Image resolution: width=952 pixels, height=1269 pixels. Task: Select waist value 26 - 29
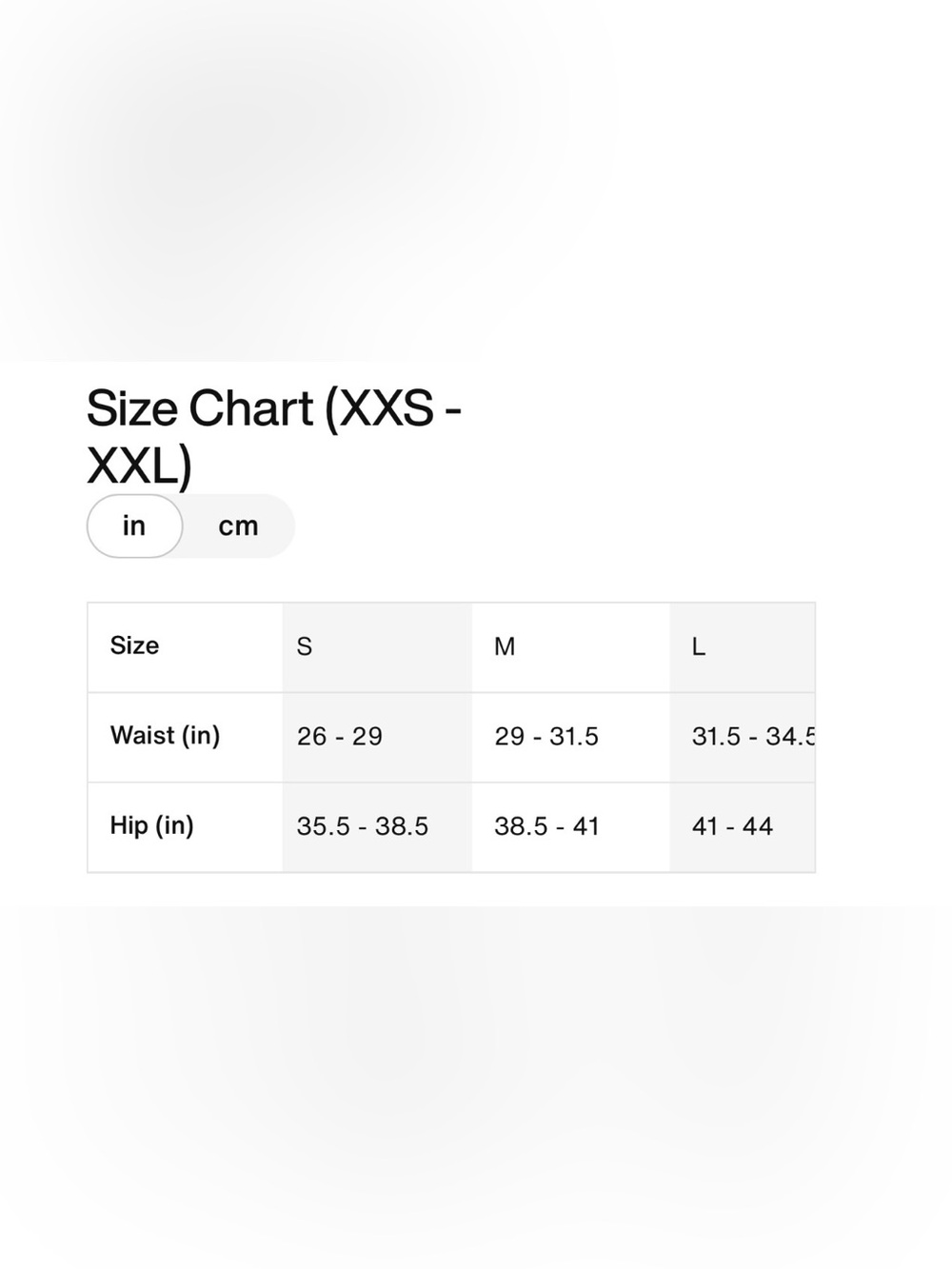(x=377, y=737)
